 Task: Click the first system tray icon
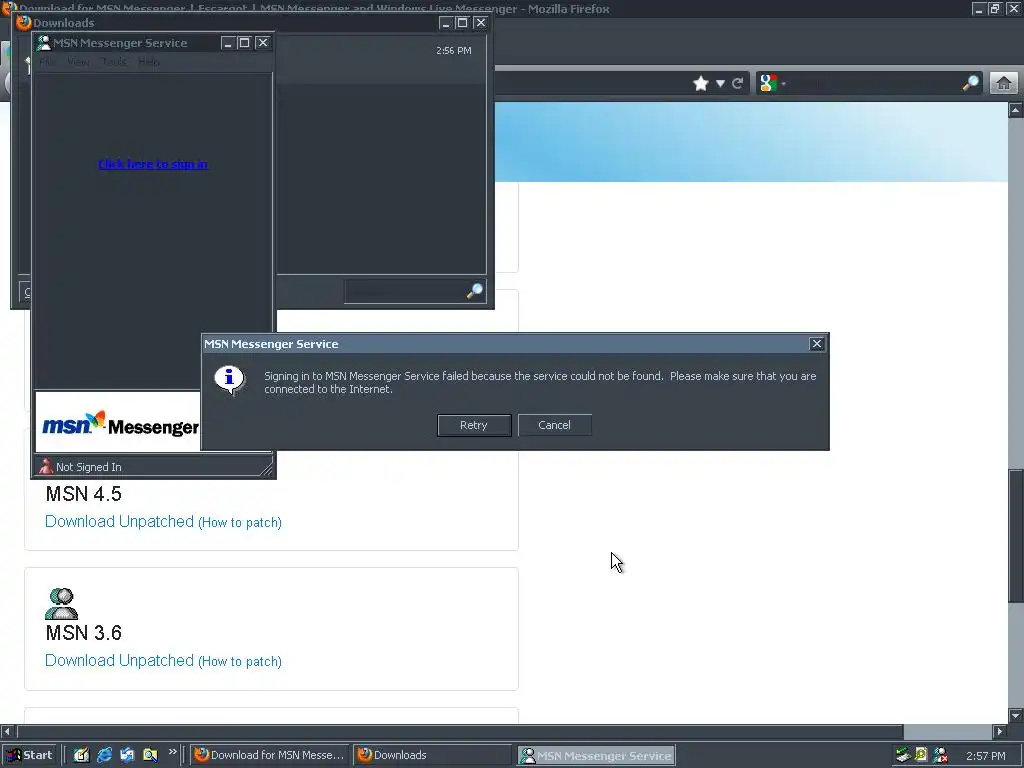[903, 755]
